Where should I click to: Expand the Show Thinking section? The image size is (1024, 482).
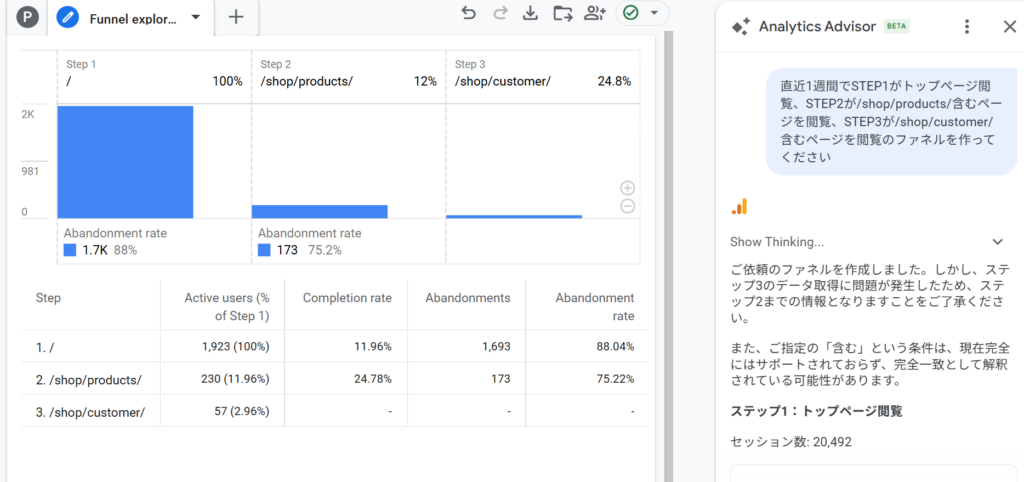tap(997, 242)
